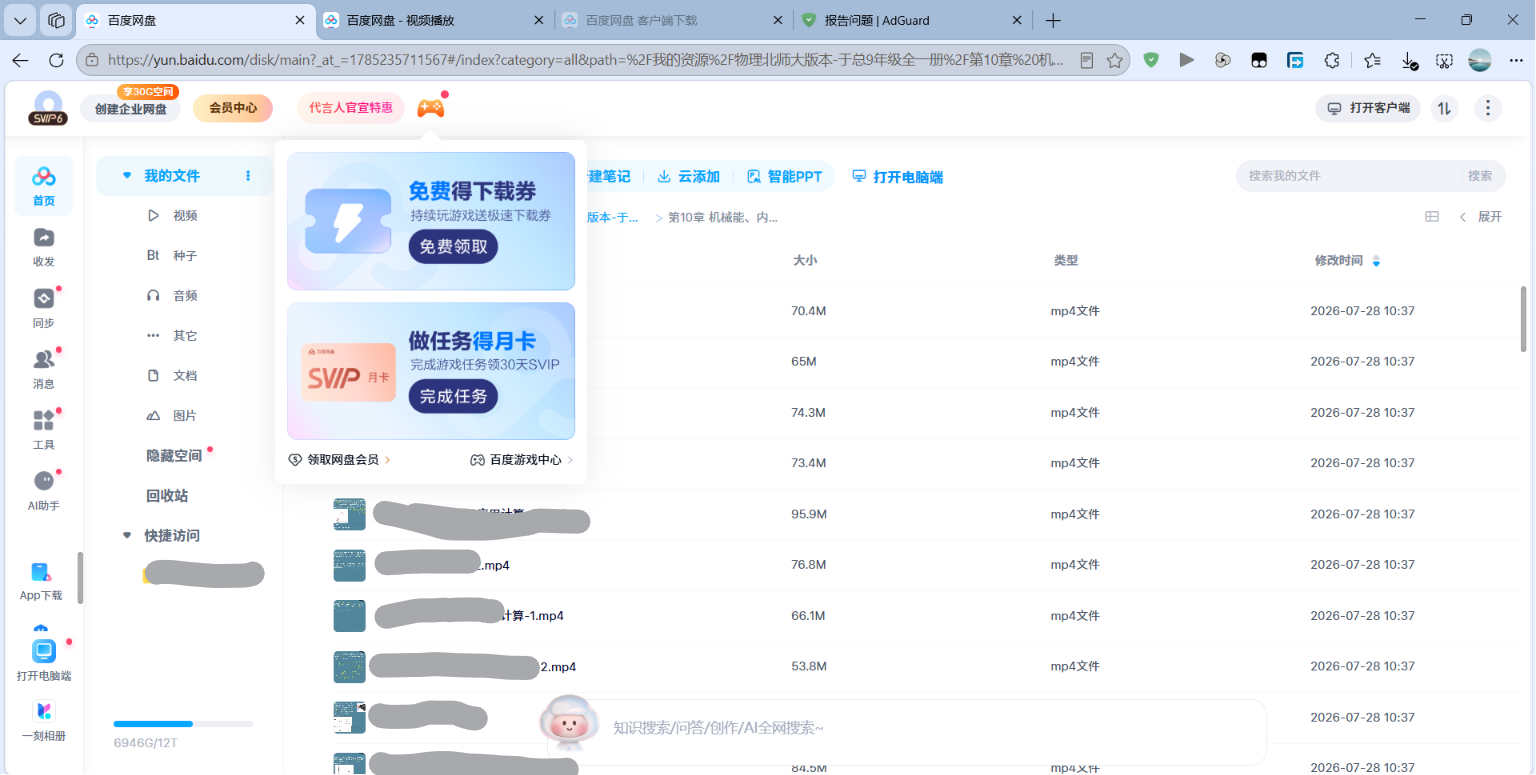This screenshot has width=1536, height=775.
Task: Open browser settings ellipsis menu
Action: pyautogui.click(x=1514, y=60)
